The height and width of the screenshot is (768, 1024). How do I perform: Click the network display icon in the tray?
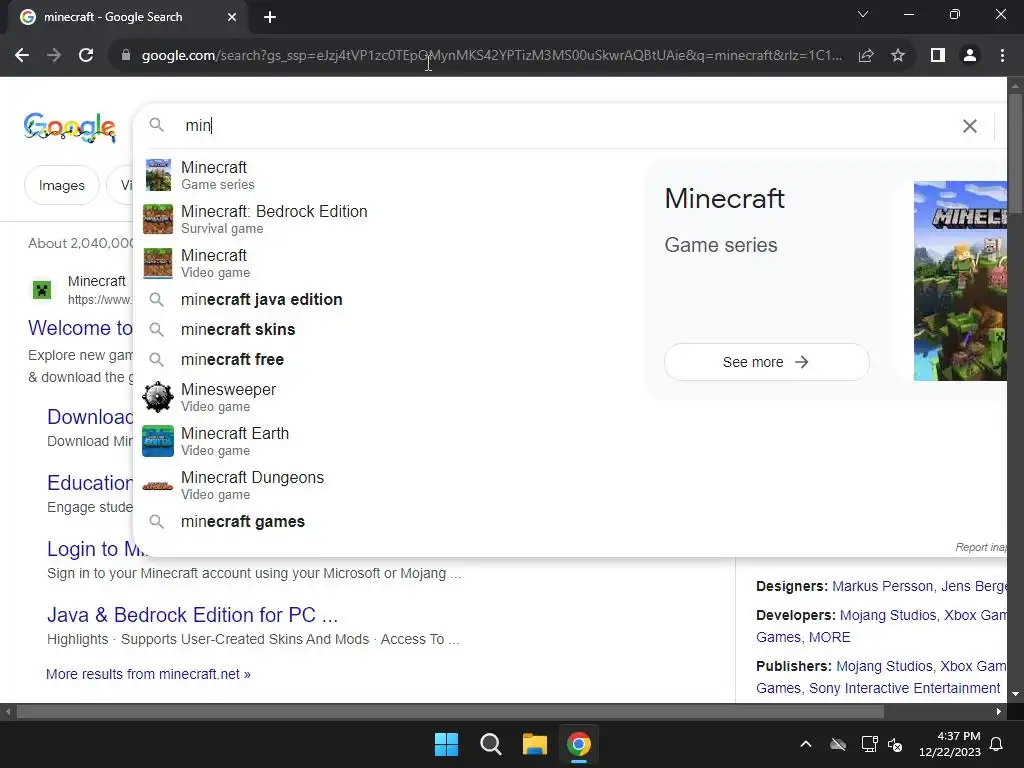[869, 744]
